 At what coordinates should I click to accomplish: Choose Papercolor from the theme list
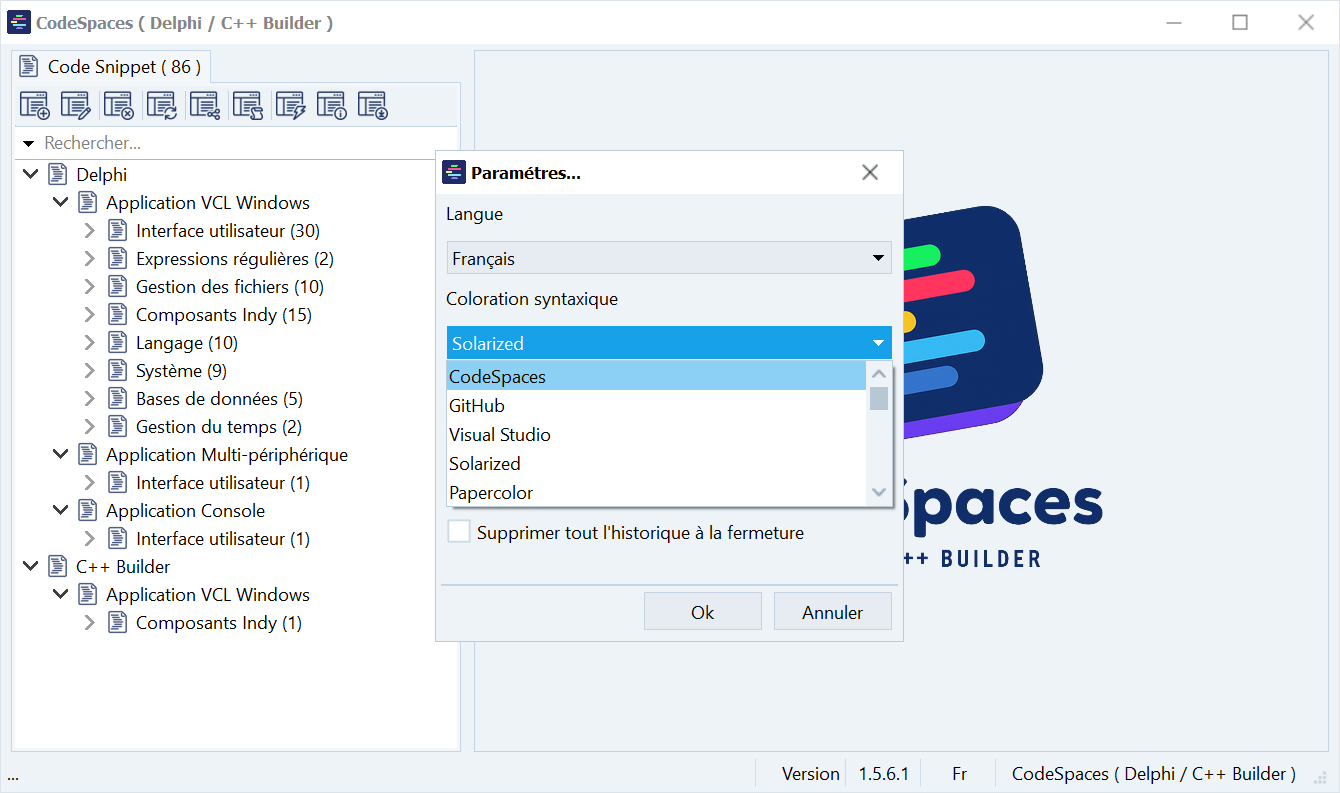click(x=491, y=493)
